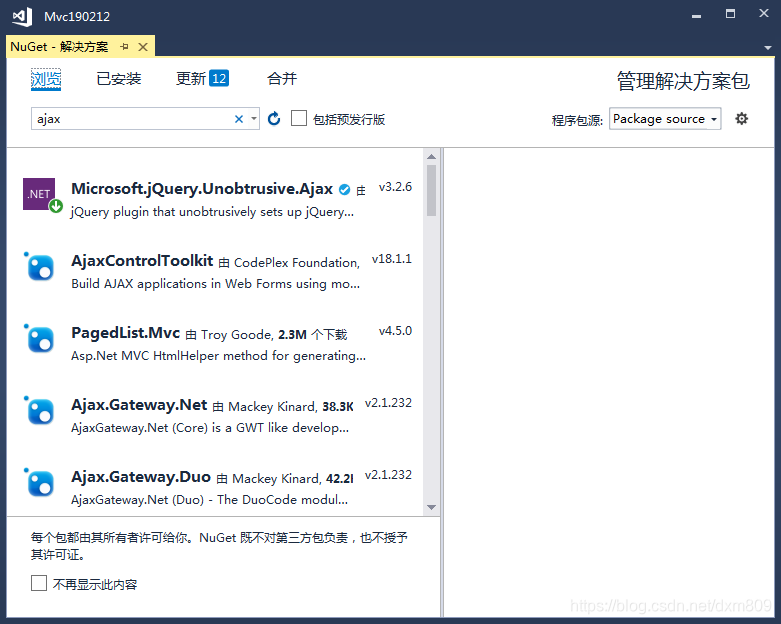781x624 pixels.
Task: Enable 包括预发行版 checkbox
Action: (299, 119)
